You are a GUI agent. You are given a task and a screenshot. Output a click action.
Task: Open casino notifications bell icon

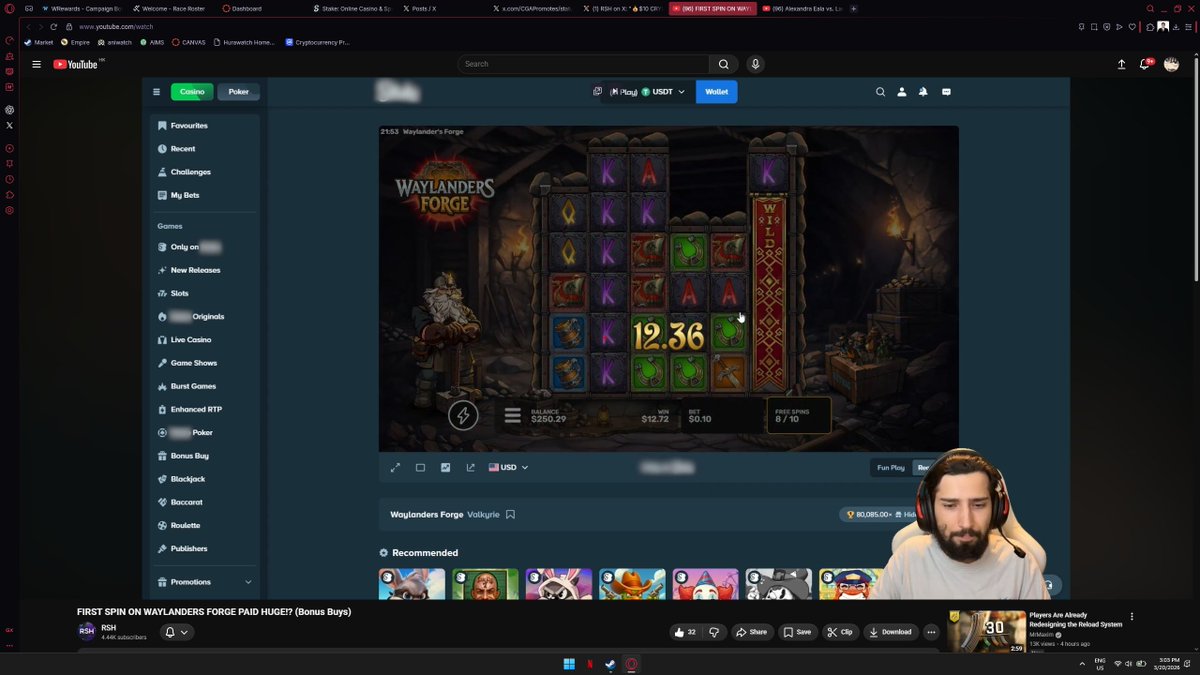point(923,92)
